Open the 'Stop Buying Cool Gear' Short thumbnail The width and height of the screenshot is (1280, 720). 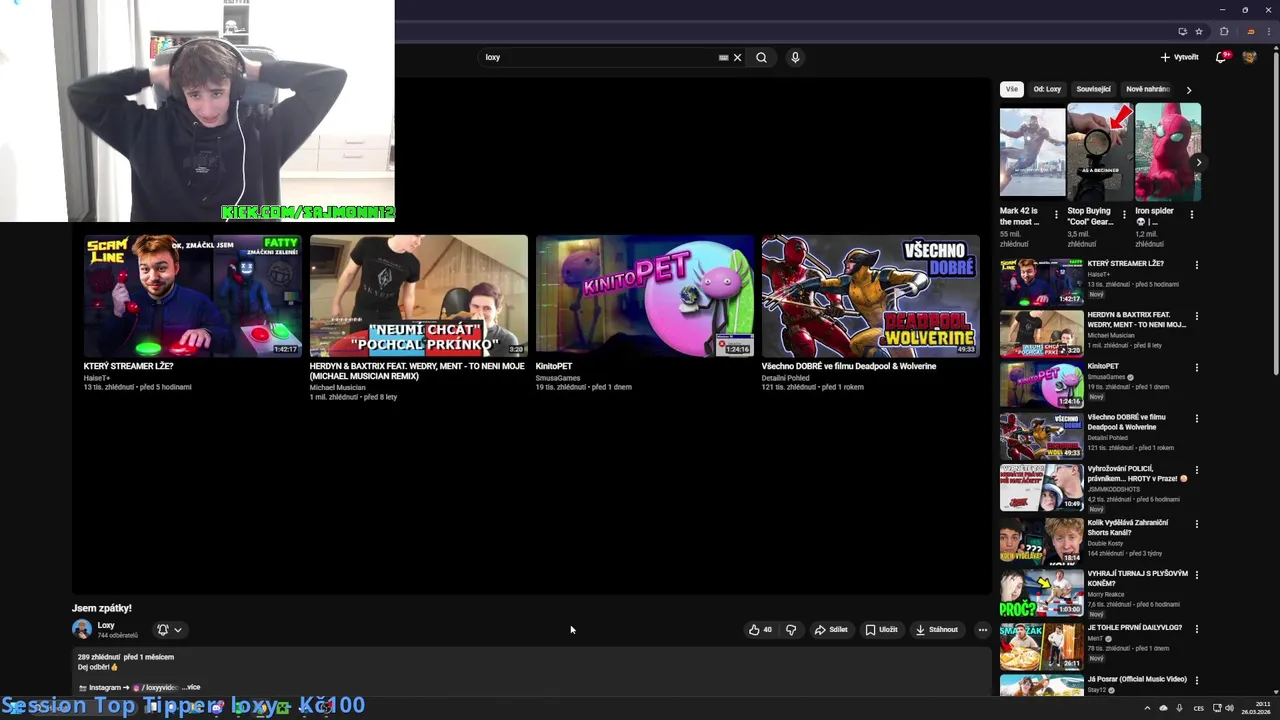1100,153
